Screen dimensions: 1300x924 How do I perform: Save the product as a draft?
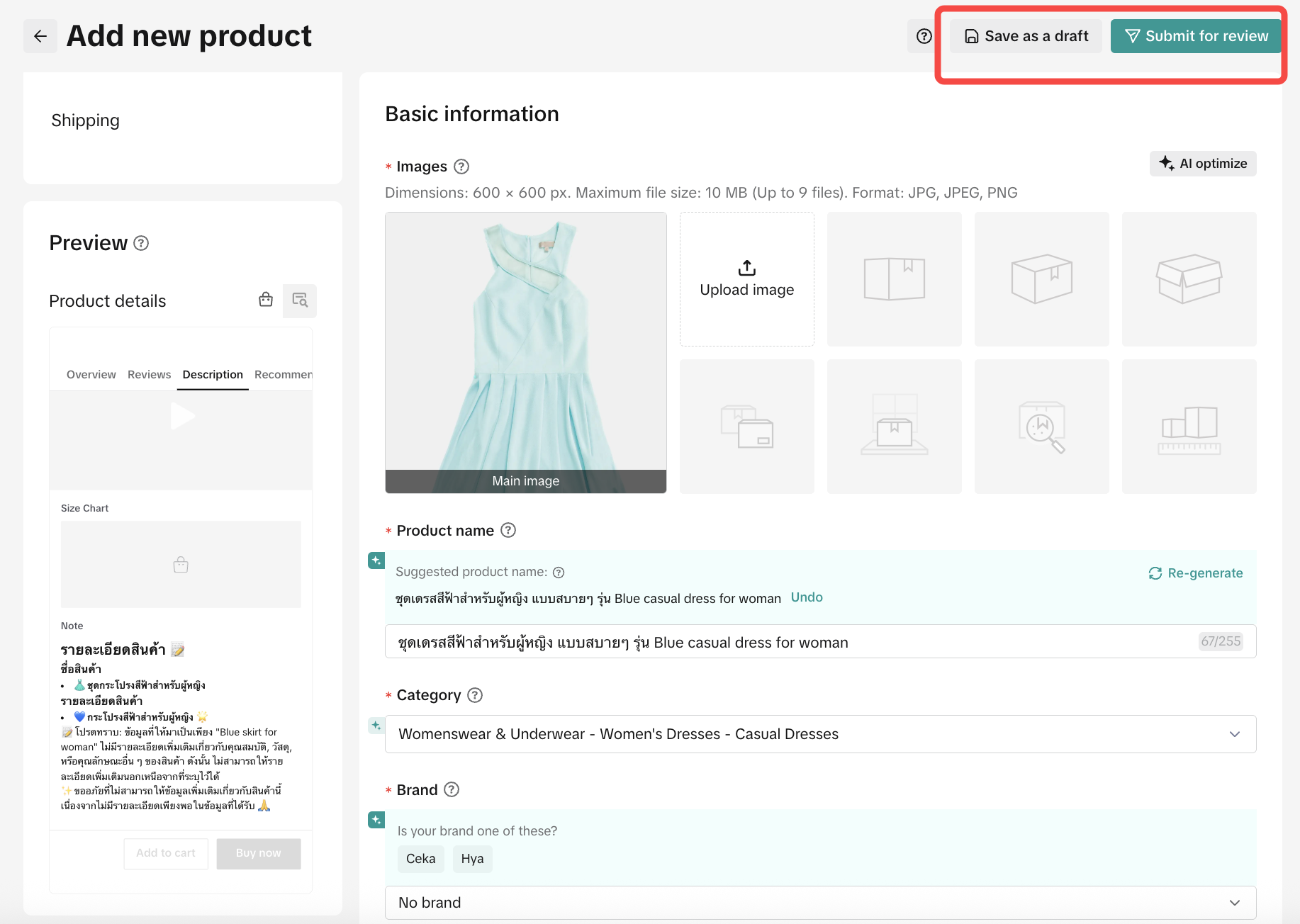(x=1026, y=36)
